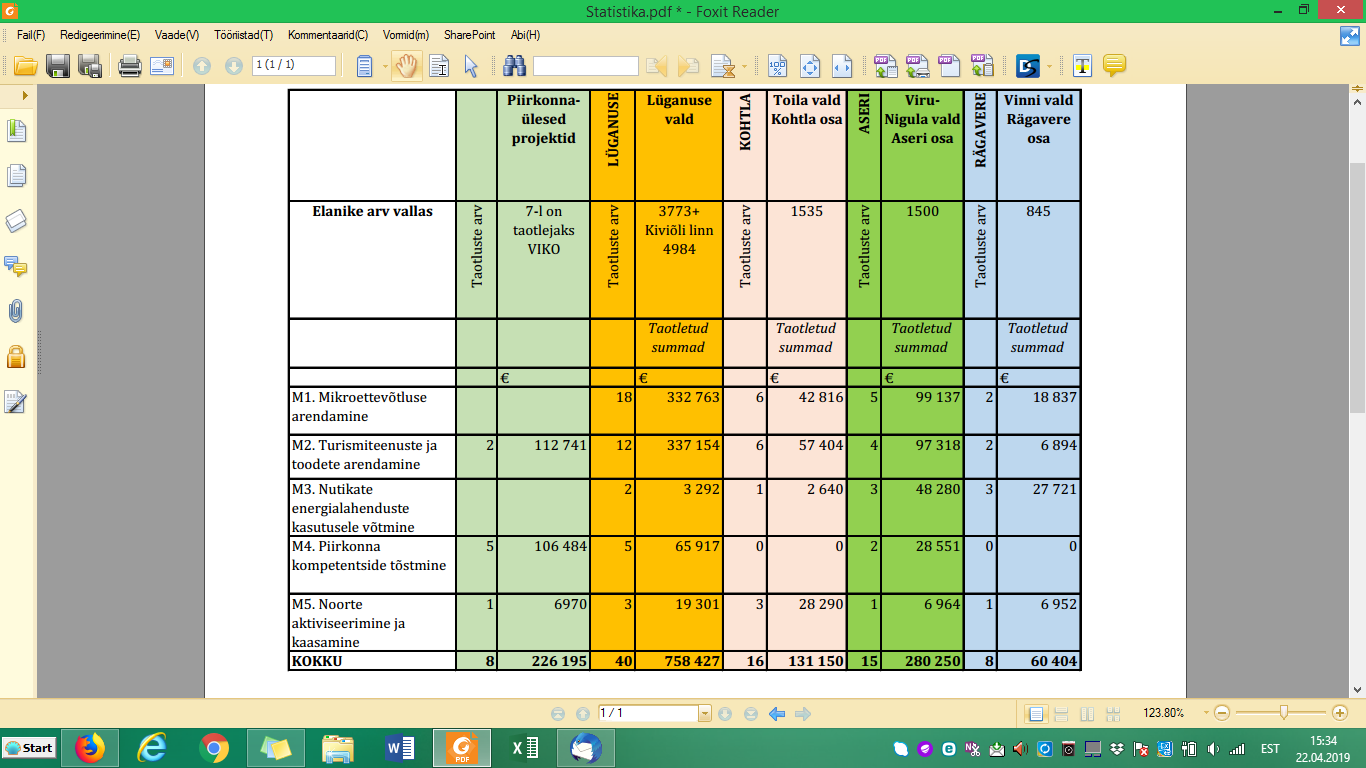Open the Vormid(m) menu
This screenshot has height=768, width=1366.
tap(405, 35)
